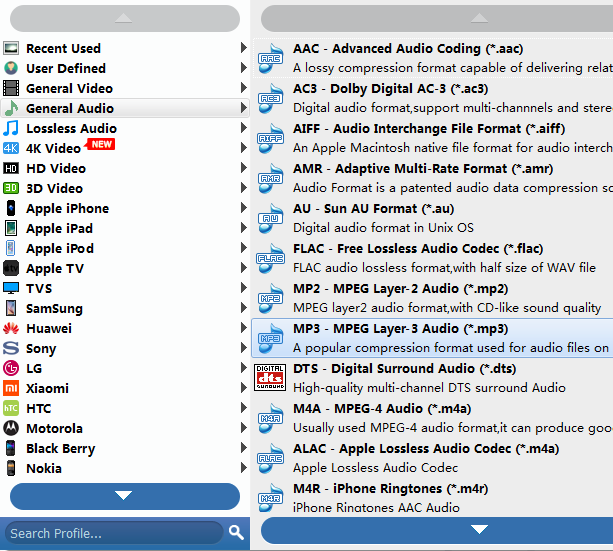Expand the SamSung submenu arrow

coord(244,308)
